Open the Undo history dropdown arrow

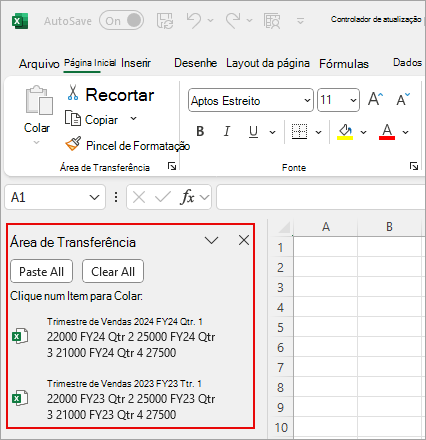tap(210, 21)
